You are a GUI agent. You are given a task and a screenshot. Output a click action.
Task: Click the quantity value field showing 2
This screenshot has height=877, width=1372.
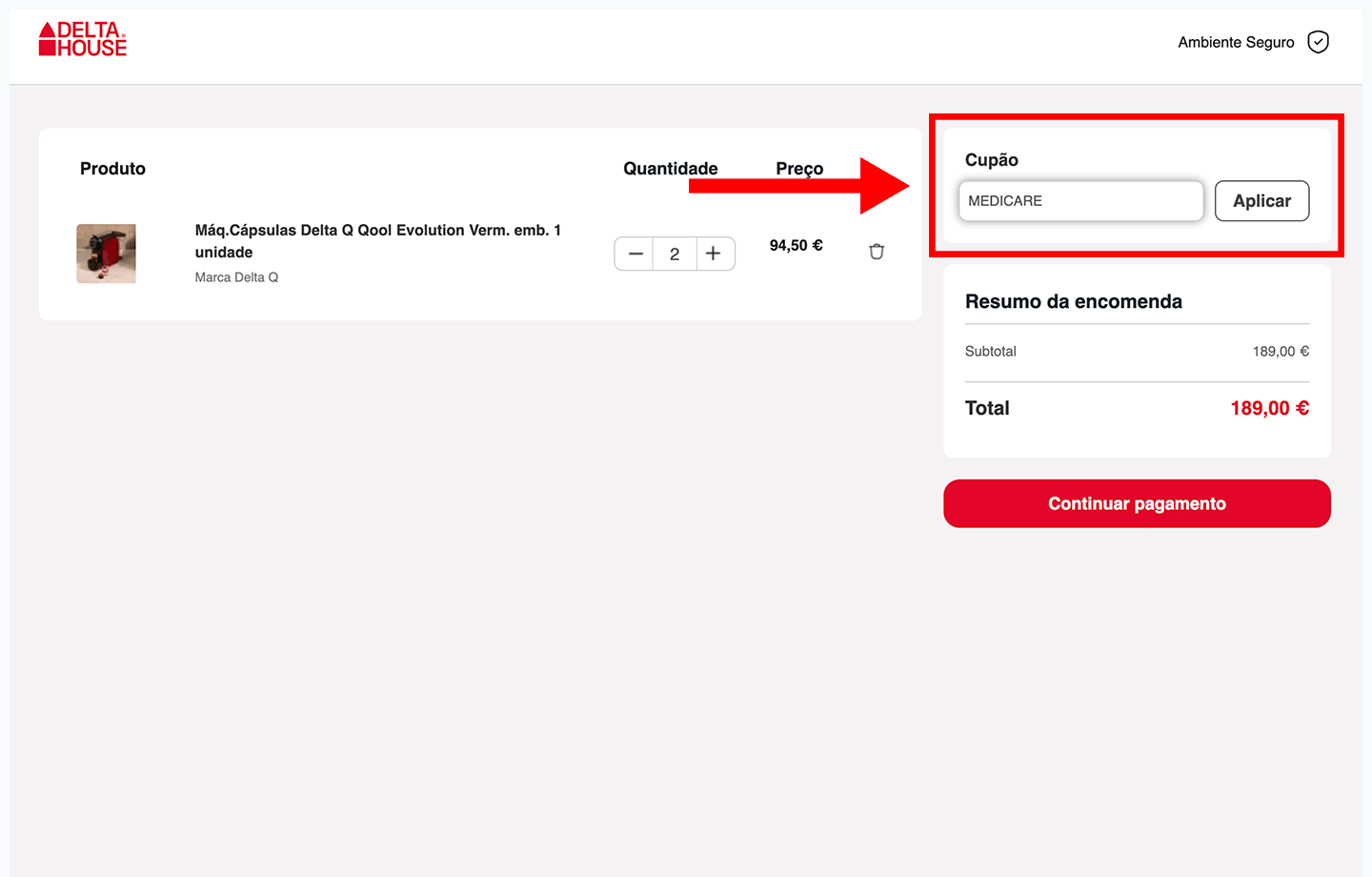click(x=675, y=254)
